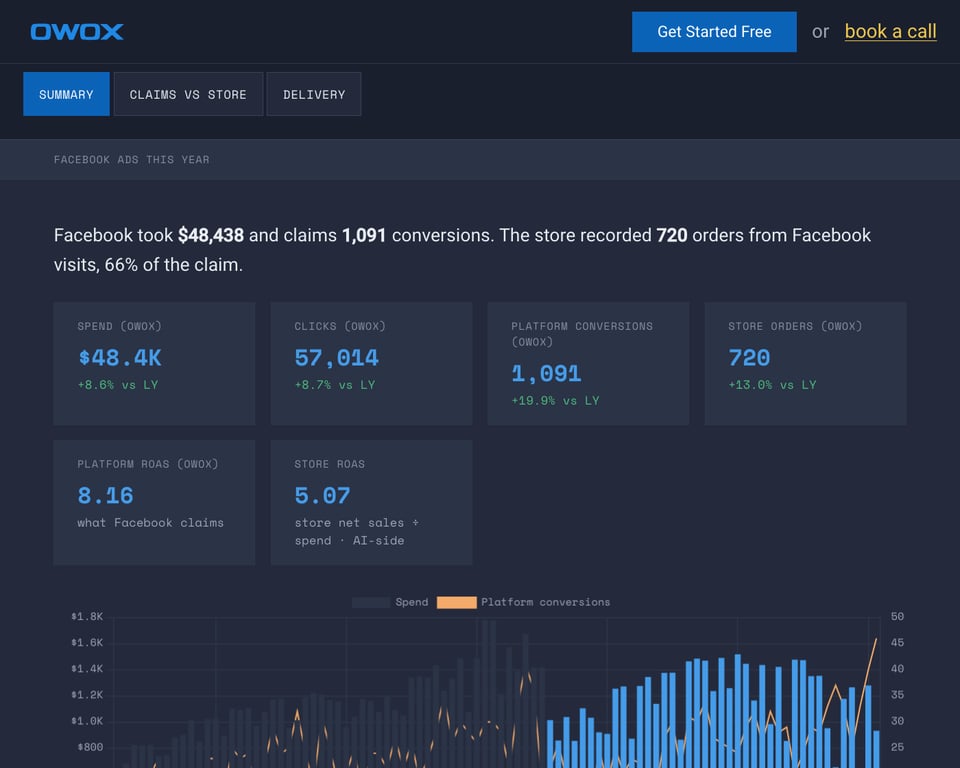Click the Clicks value 57,014
This screenshot has width=960, height=768.
337,358
